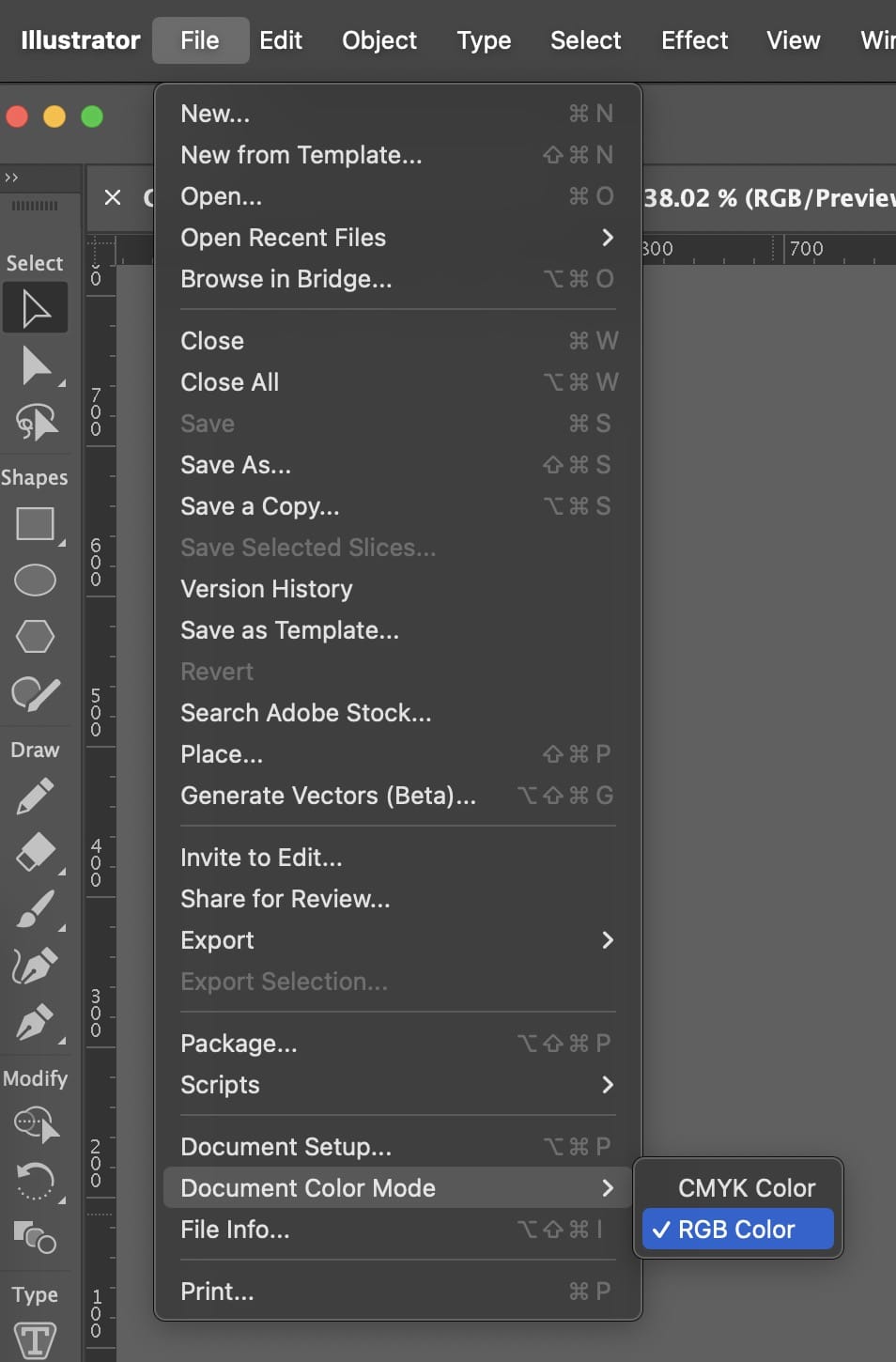Choose Search Adobe Stock...
Viewport: 896px width, 1362px height.
(x=398, y=713)
